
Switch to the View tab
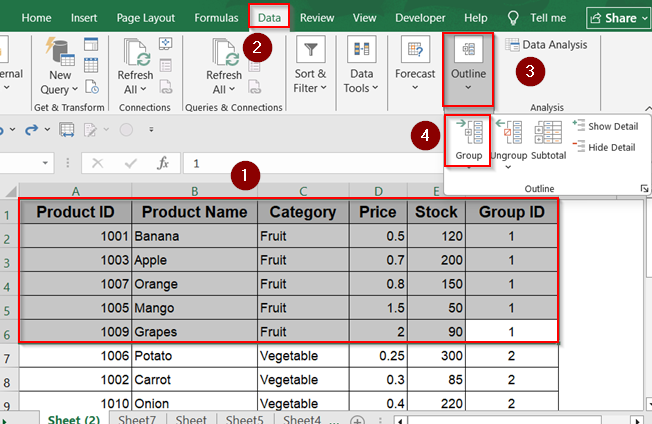coord(364,18)
